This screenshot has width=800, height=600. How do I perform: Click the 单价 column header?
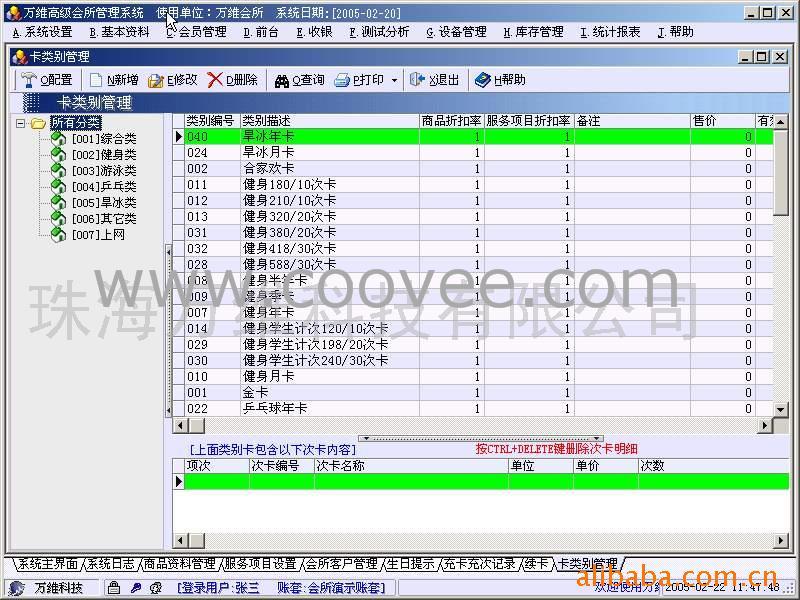click(x=606, y=466)
